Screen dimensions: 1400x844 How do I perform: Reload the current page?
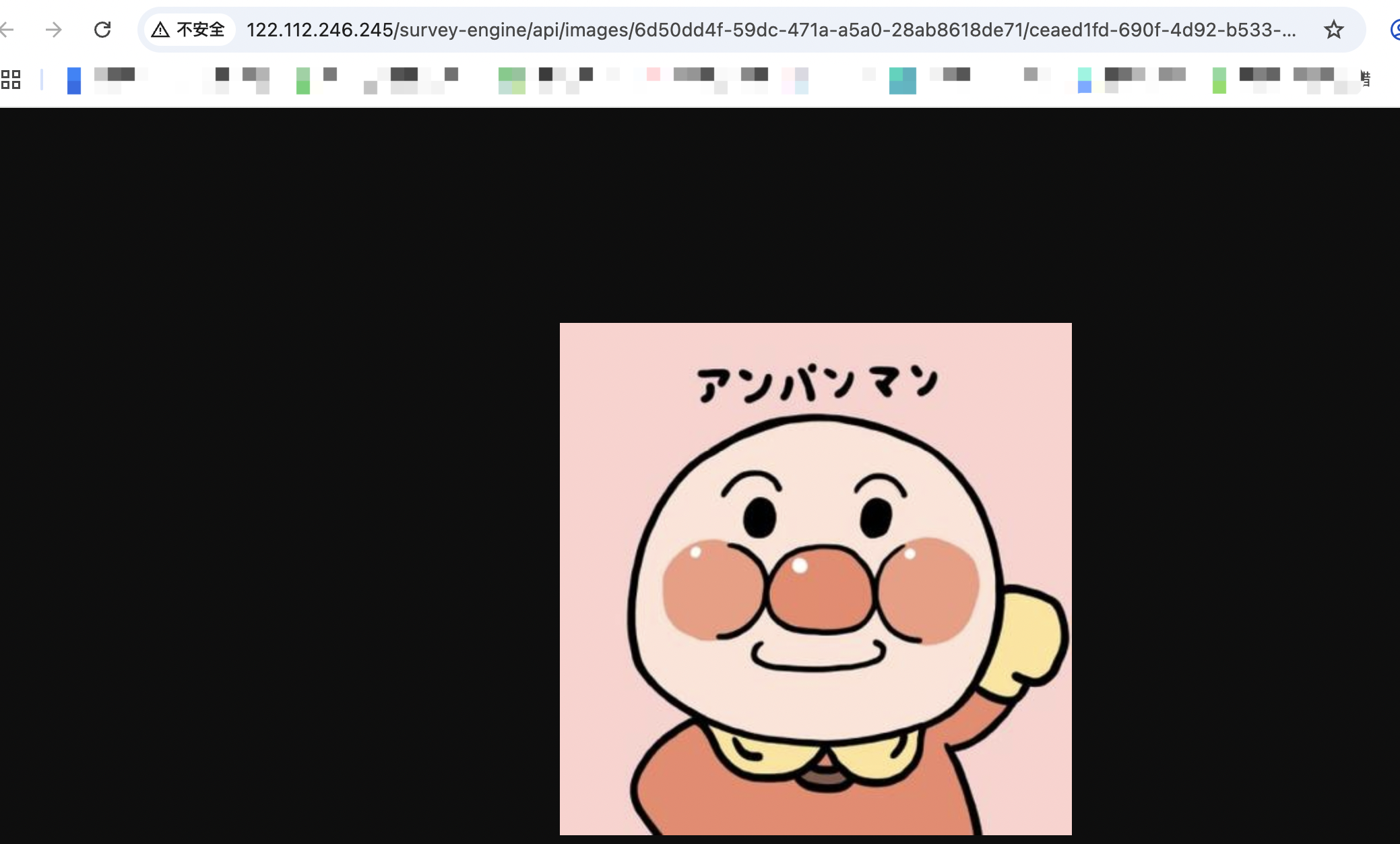[102, 30]
